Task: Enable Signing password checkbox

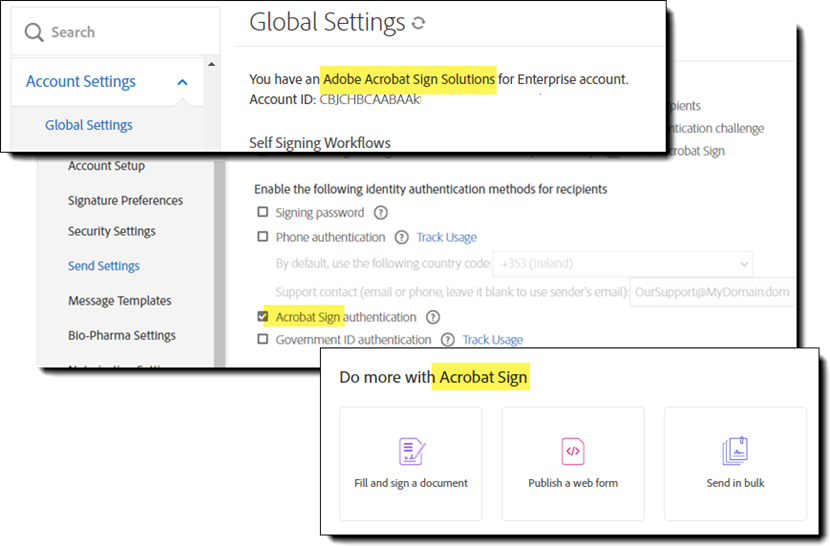Action: [x=263, y=212]
